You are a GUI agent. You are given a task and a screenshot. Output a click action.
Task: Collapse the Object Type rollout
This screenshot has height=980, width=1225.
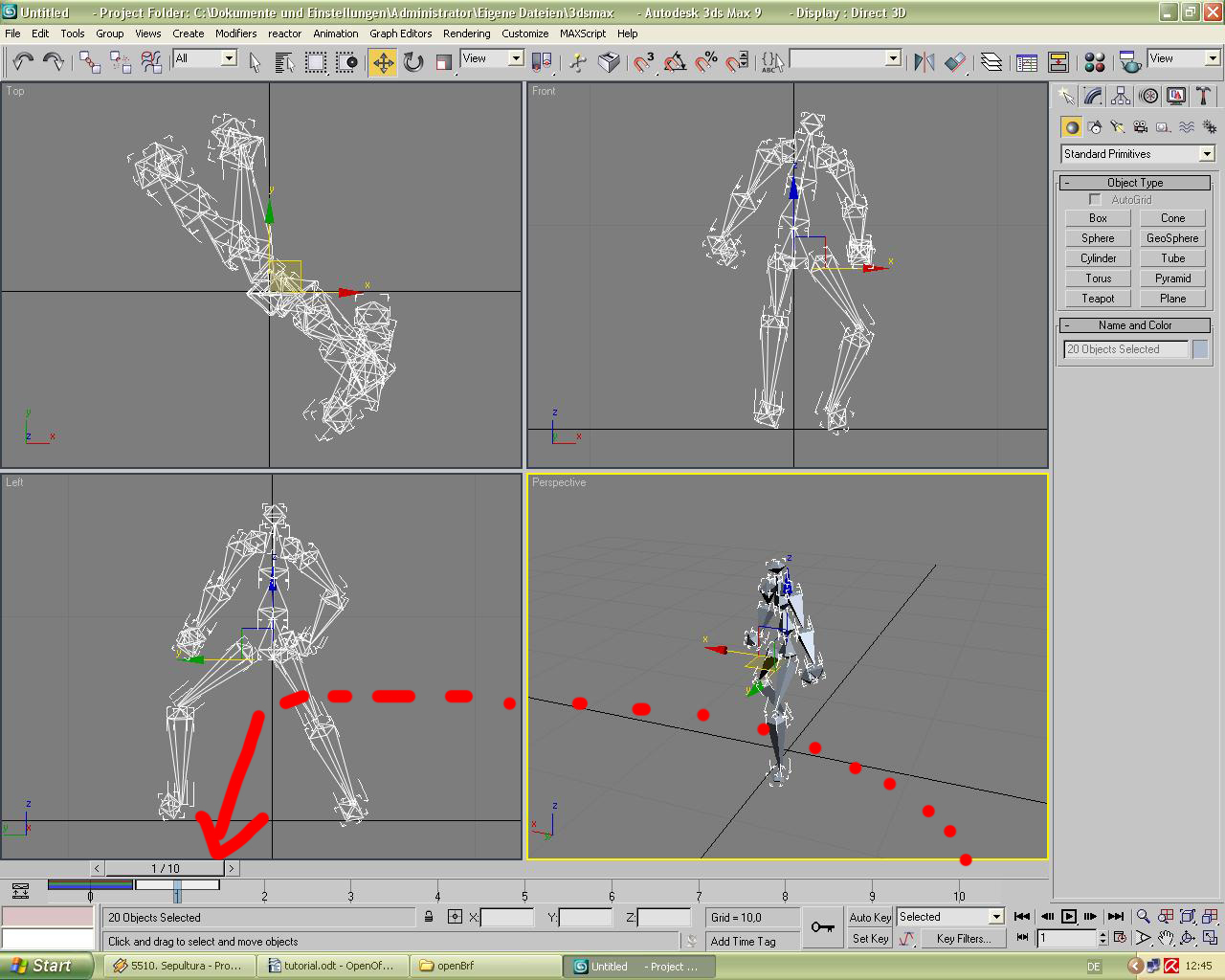pos(1135,183)
